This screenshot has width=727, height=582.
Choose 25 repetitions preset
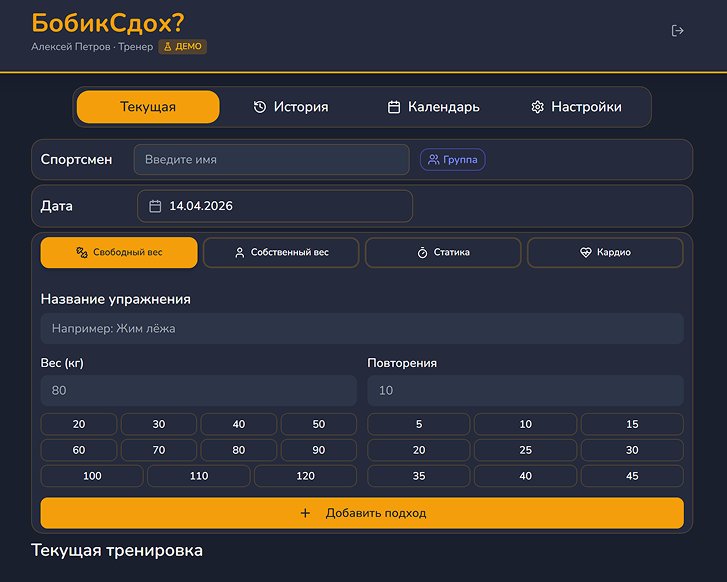pos(525,450)
